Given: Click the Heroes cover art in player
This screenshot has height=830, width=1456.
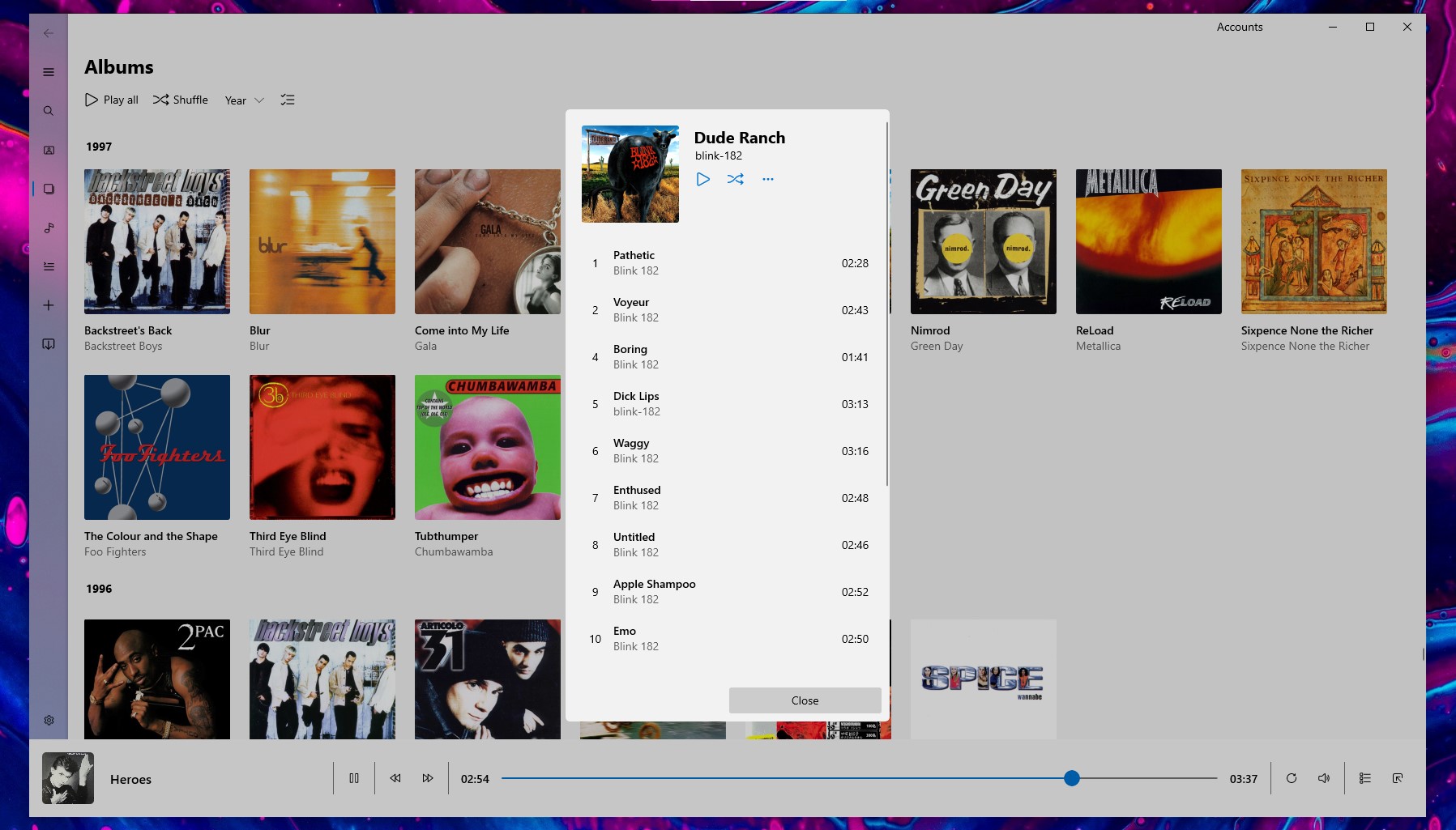Looking at the screenshot, I should (x=68, y=778).
